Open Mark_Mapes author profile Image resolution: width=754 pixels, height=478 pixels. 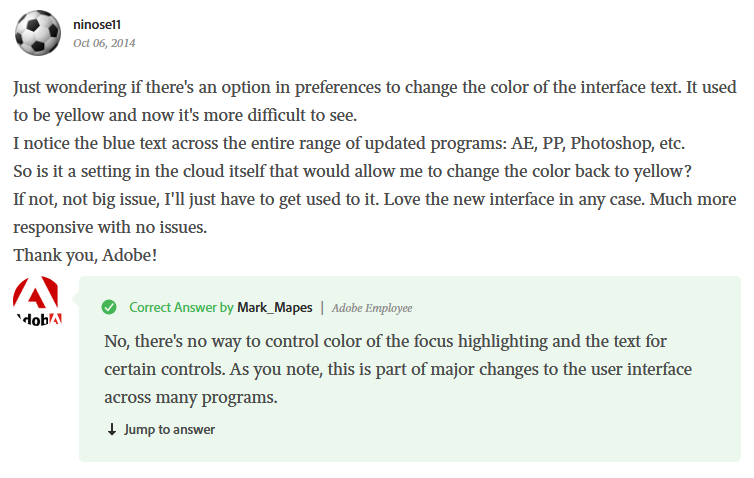pyautogui.click(x=275, y=307)
